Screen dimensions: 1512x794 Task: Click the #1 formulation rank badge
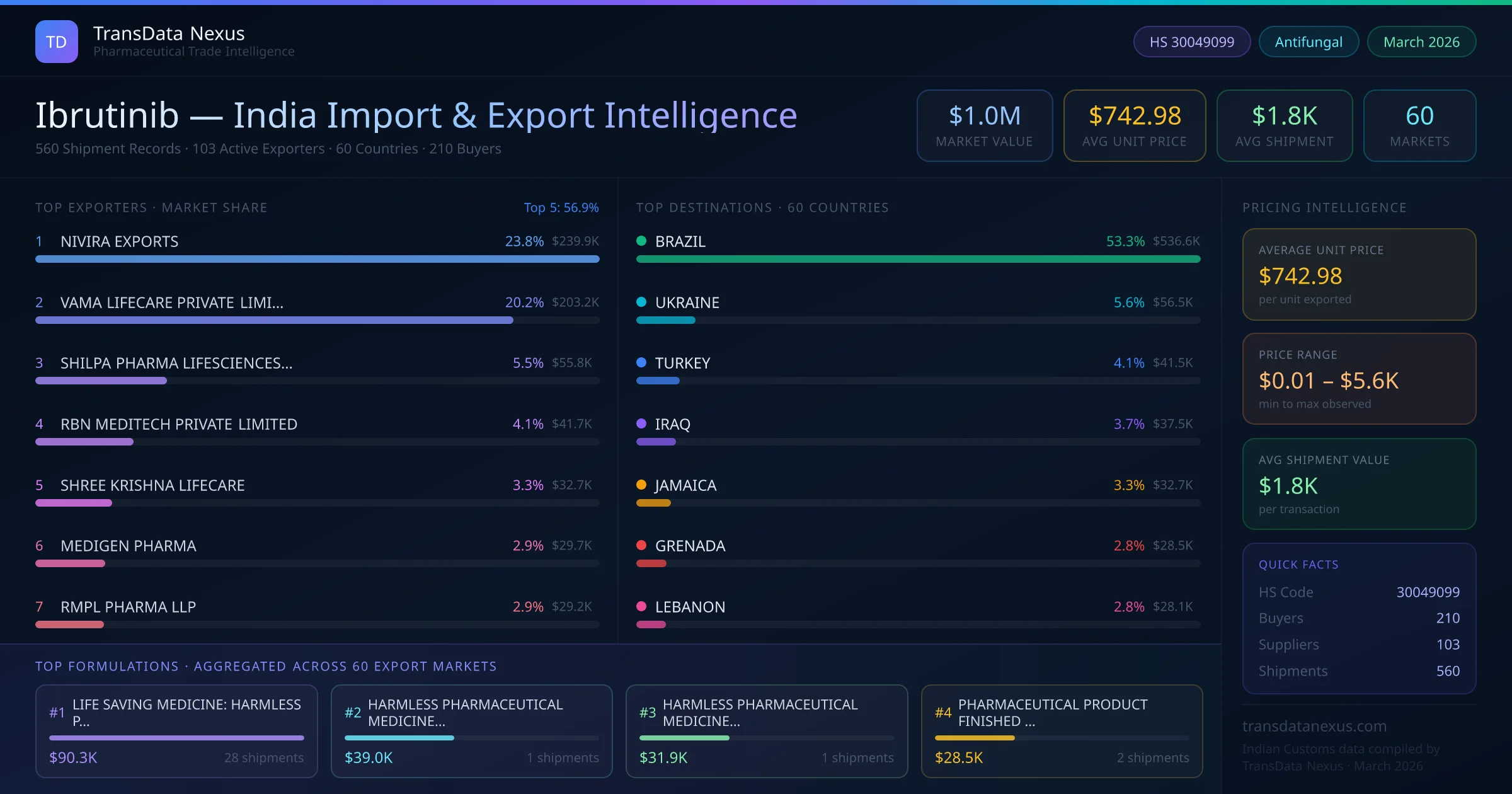coord(57,712)
